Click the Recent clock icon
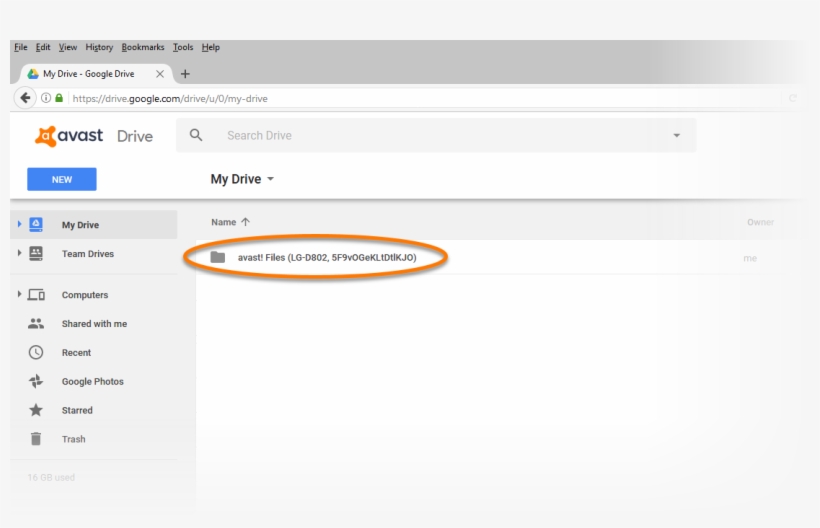The height and width of the screenshot is (528, 820). [x=36, y=352]
